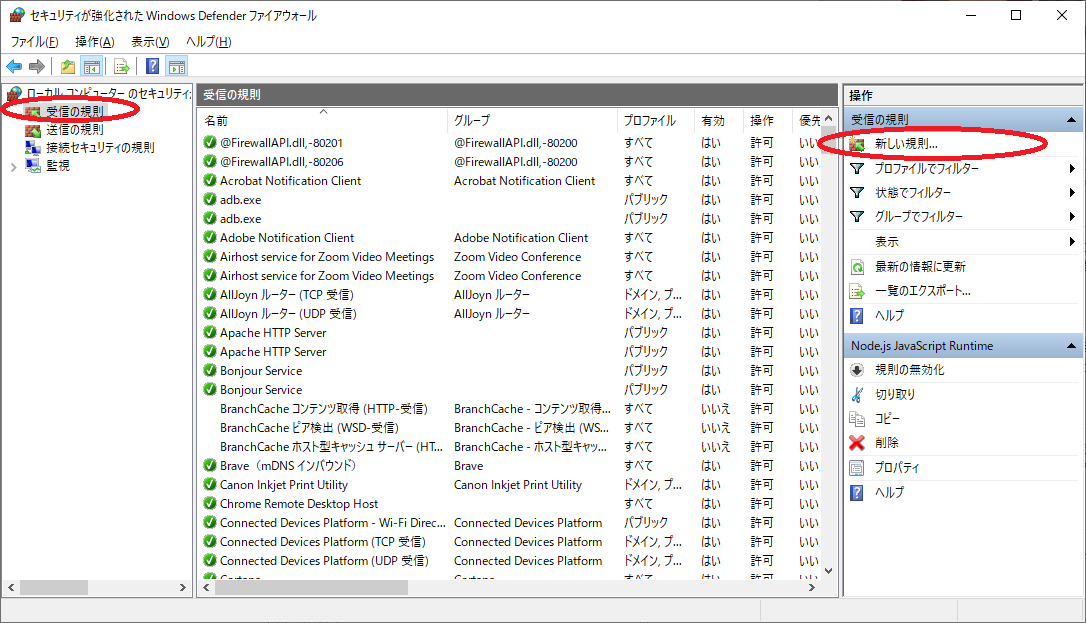
Task: Click the up-one-level folder toolbar icon
Action: click(67, 67)
